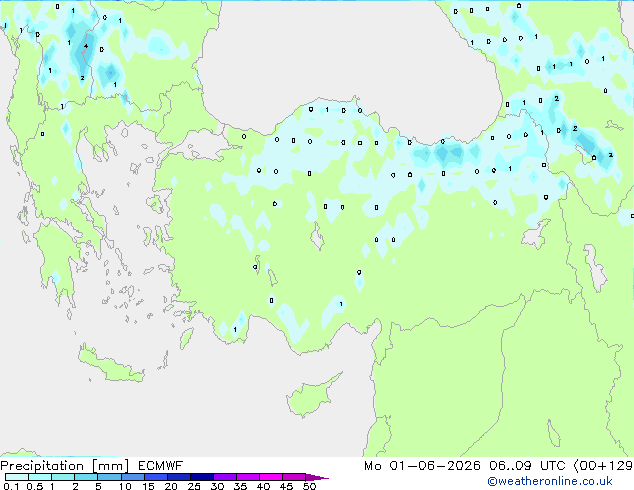Viewport: 634px width, 490px height.
Task: Click the '(00+129' forecast offset text
Action: point(603,466)
